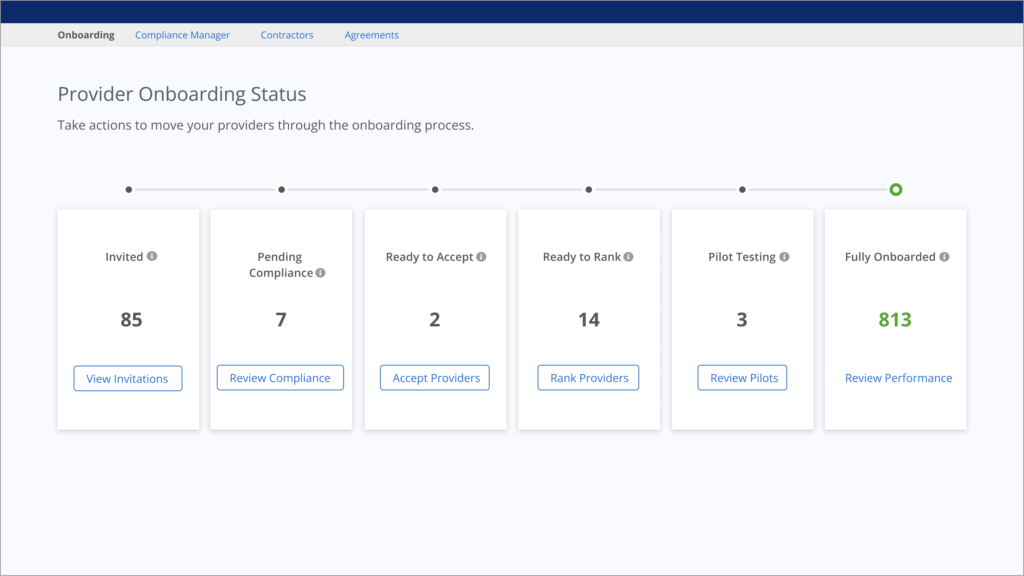Click the first progress dot above Invited
Screen dimensions: 1024x576
click(x=128, y=189)
